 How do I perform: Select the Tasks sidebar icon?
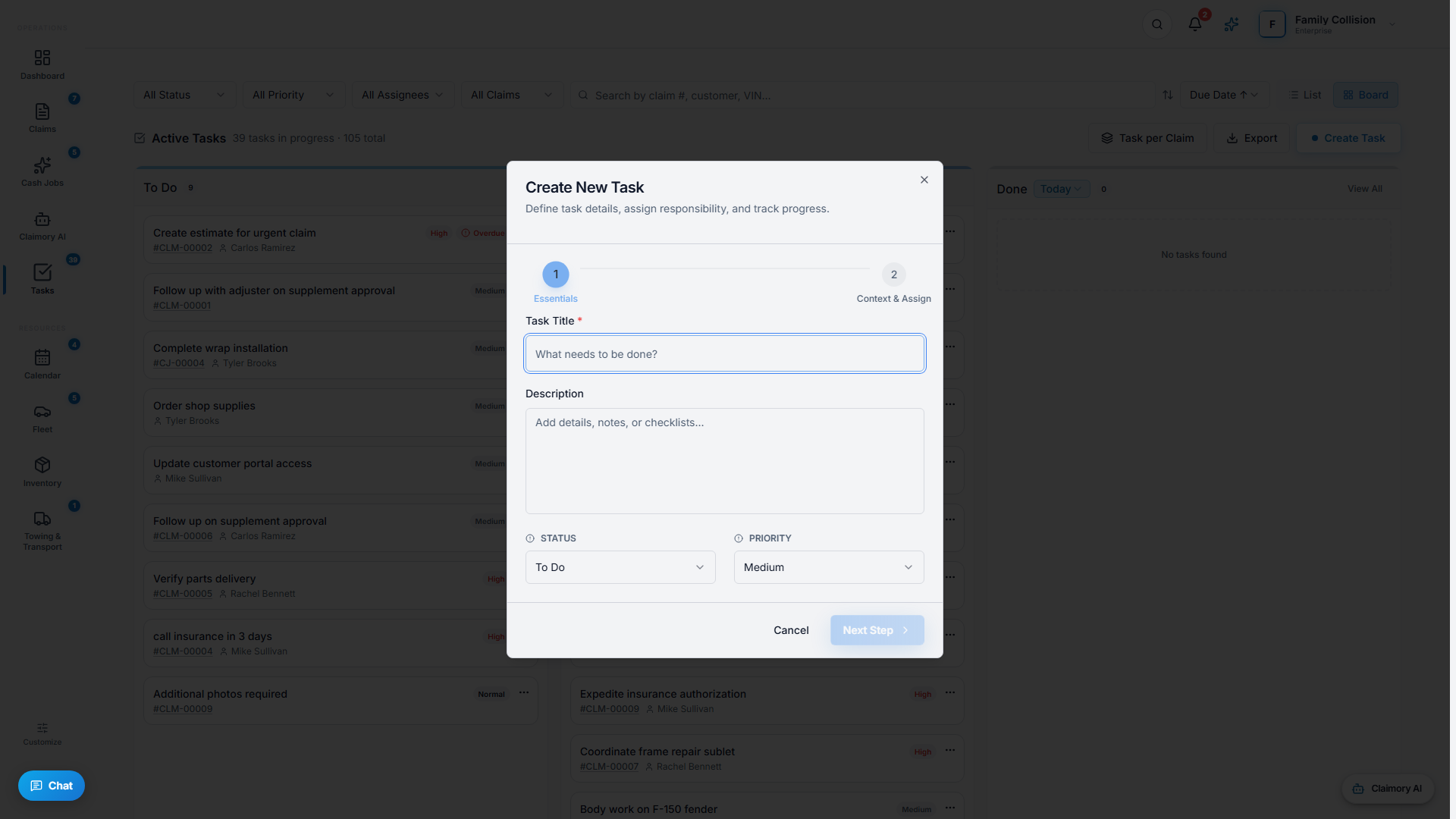click(42, 272)
